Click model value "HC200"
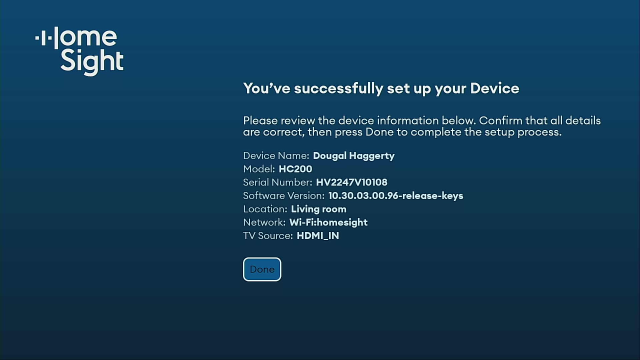The image size is (640, 360). coord(296,169)
